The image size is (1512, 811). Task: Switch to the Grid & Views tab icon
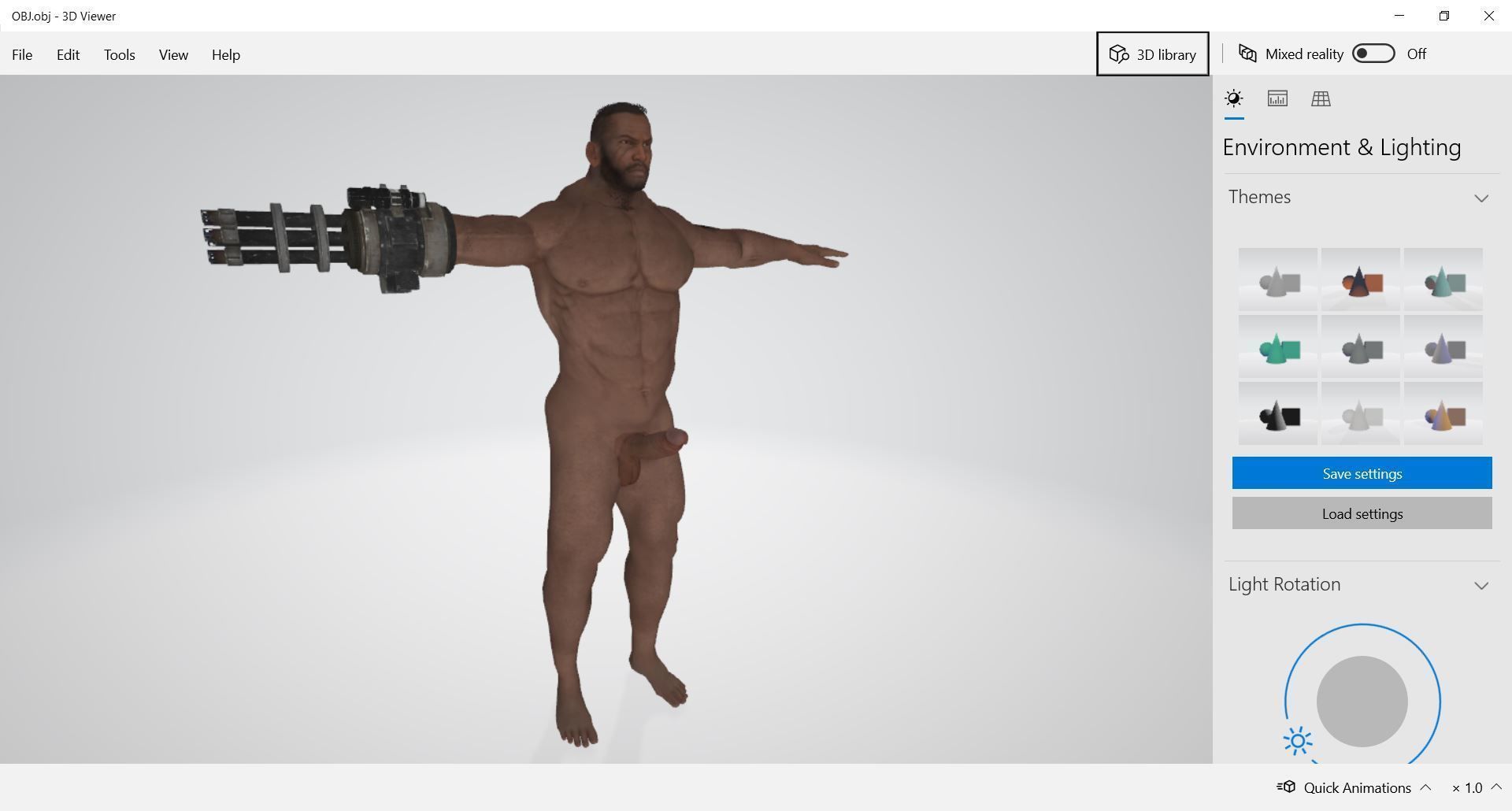tap(1321, 98)
